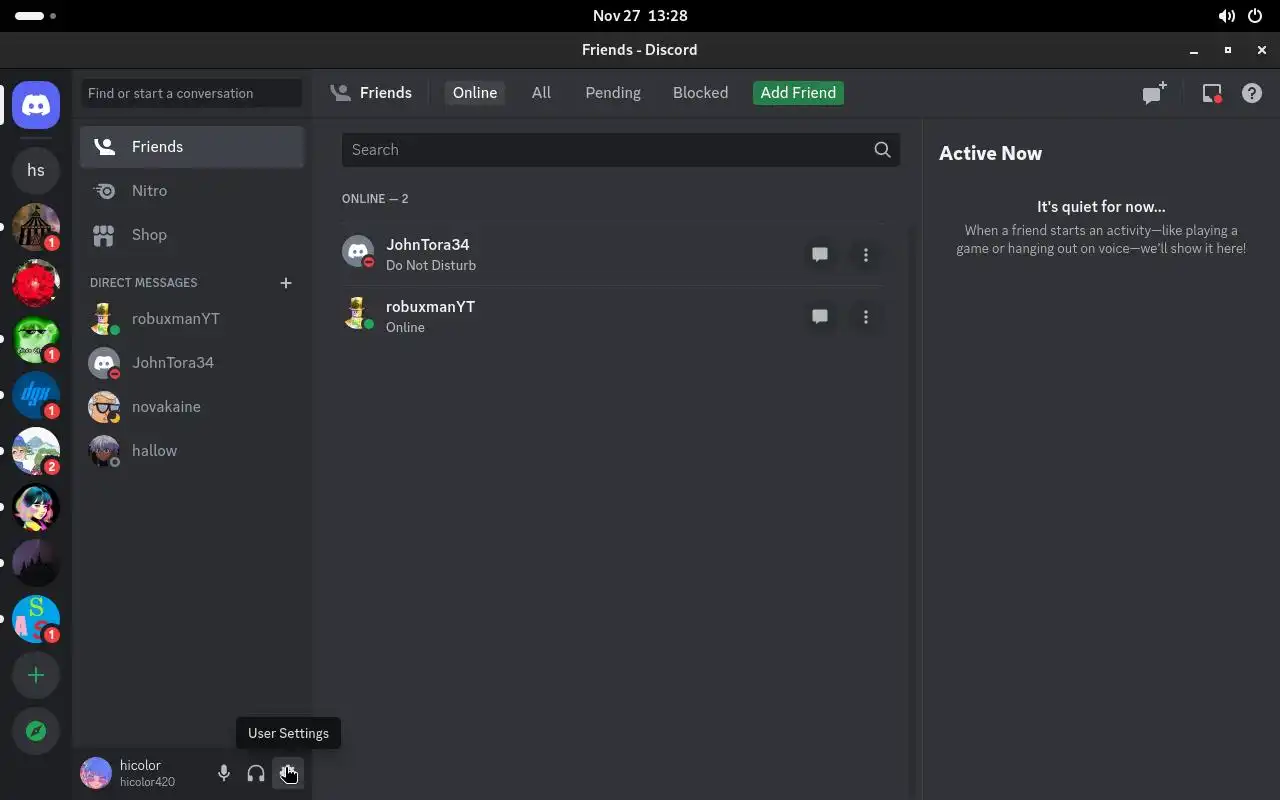Click the Add Friend button
The image size is (1280, 800).
(x=798, y=93)
